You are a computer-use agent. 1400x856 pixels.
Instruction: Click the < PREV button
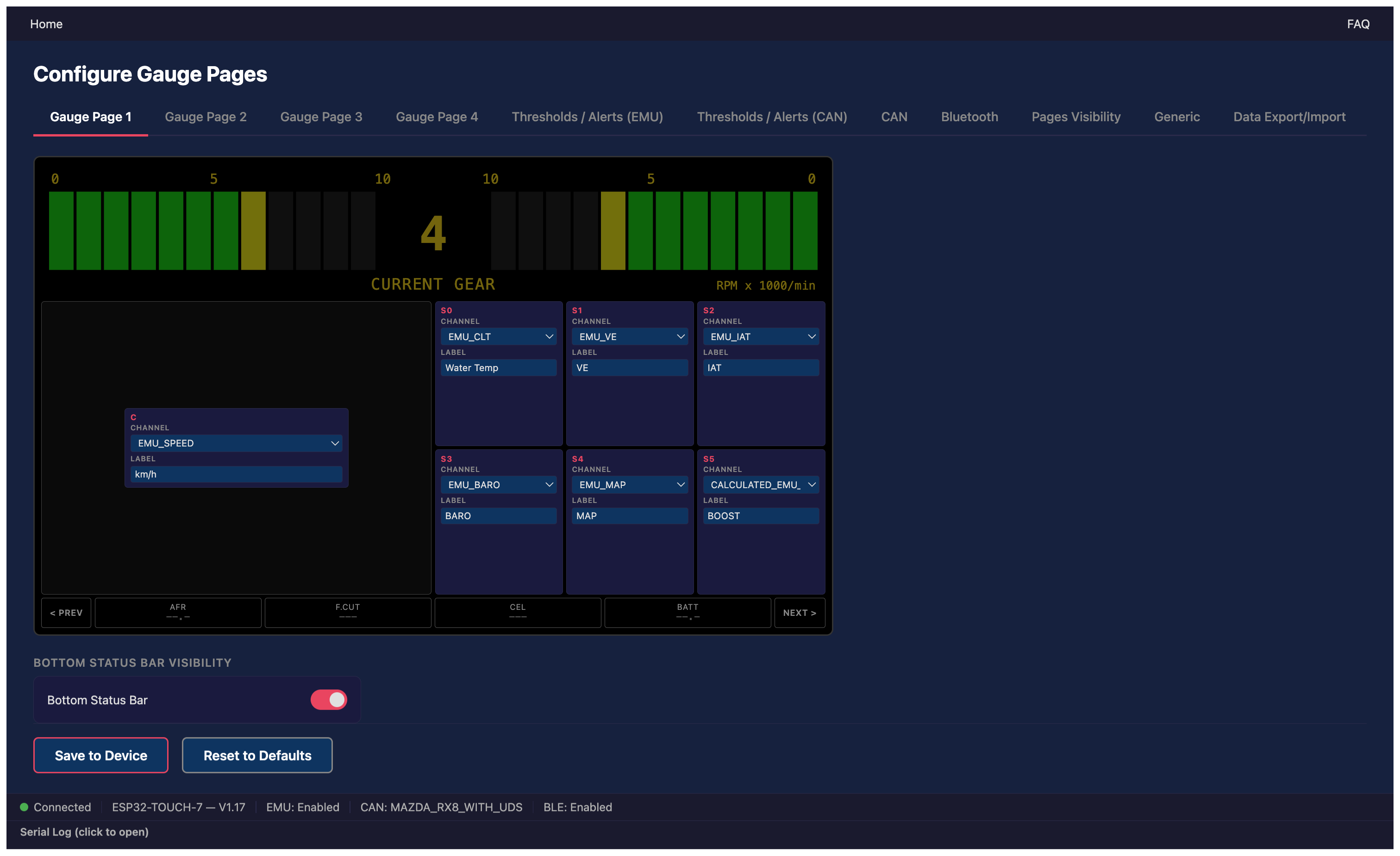66,612
